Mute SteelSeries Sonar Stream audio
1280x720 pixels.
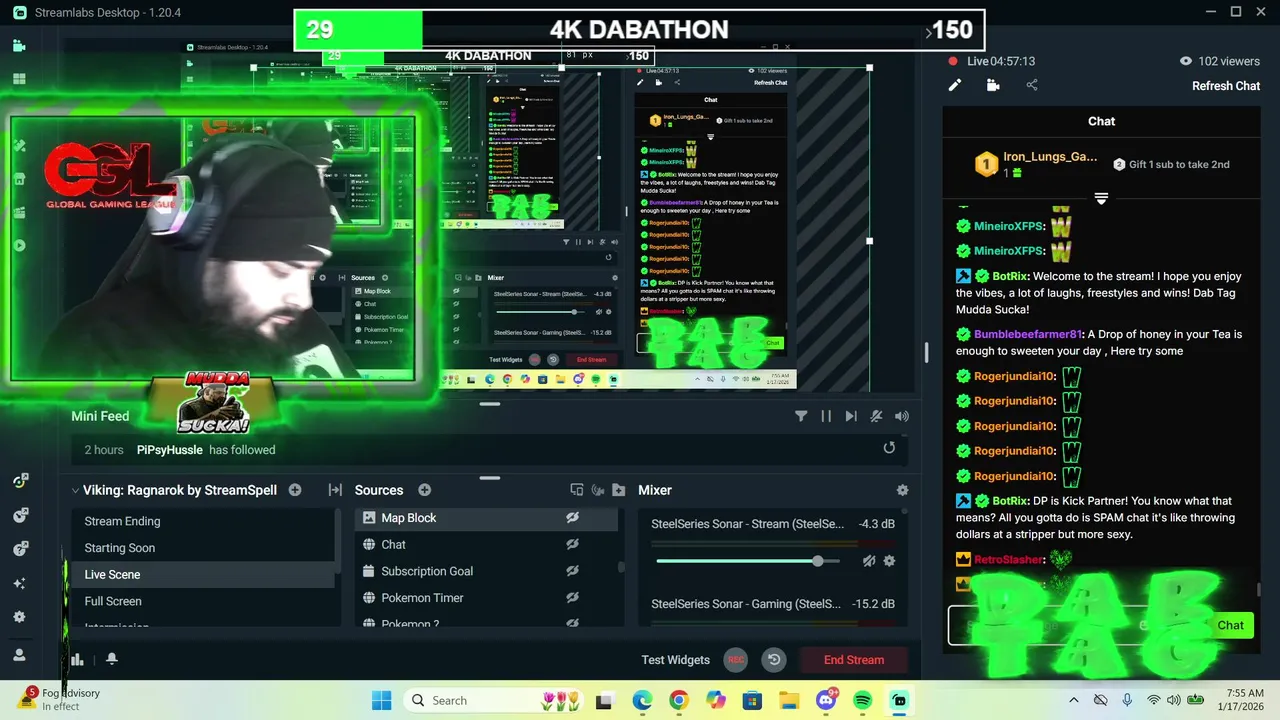click(869, 561)
